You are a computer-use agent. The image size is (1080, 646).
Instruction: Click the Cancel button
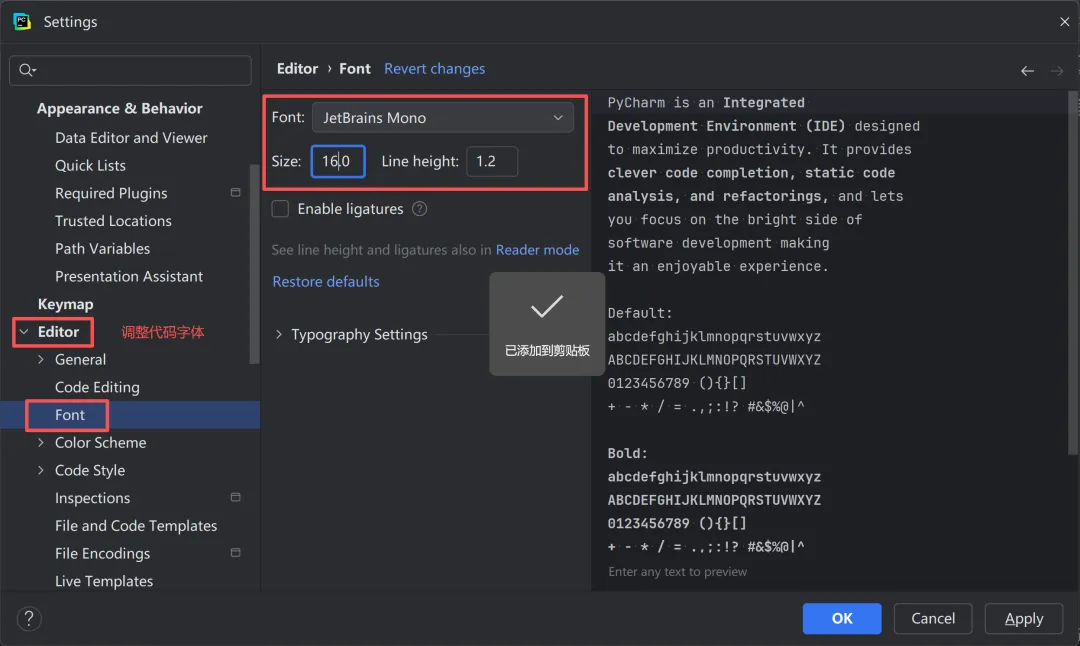[933, 618]
